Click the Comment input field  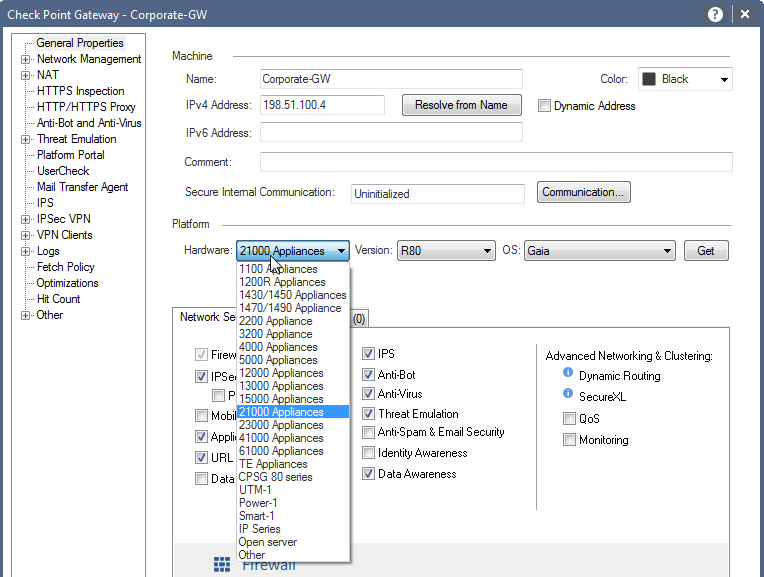[x=496, y=162]
